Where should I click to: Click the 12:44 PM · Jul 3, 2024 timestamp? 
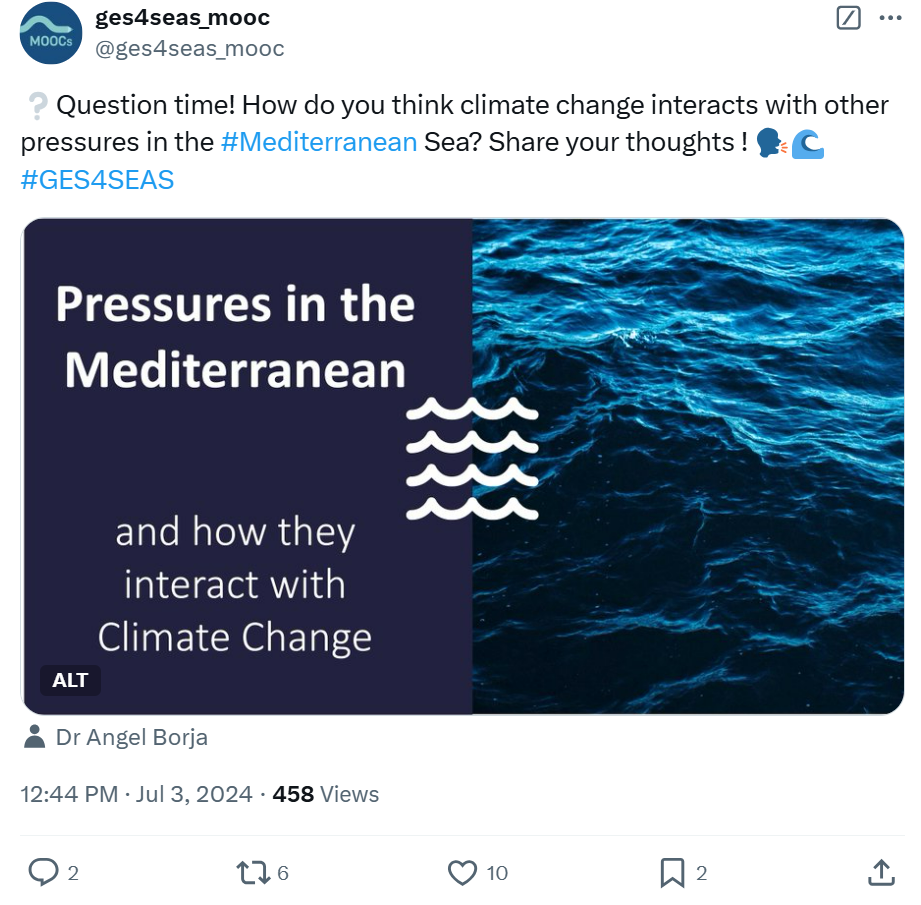136,794
